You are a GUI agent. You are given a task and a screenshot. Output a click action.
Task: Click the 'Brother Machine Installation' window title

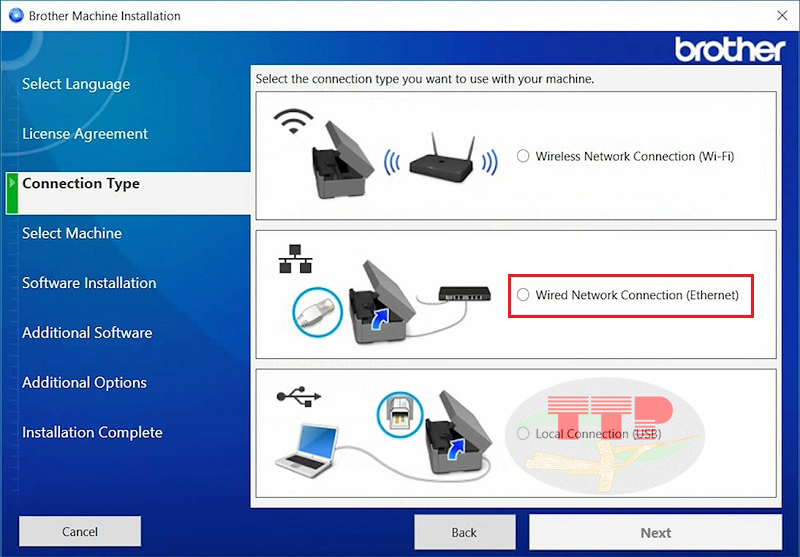(105, 16)
